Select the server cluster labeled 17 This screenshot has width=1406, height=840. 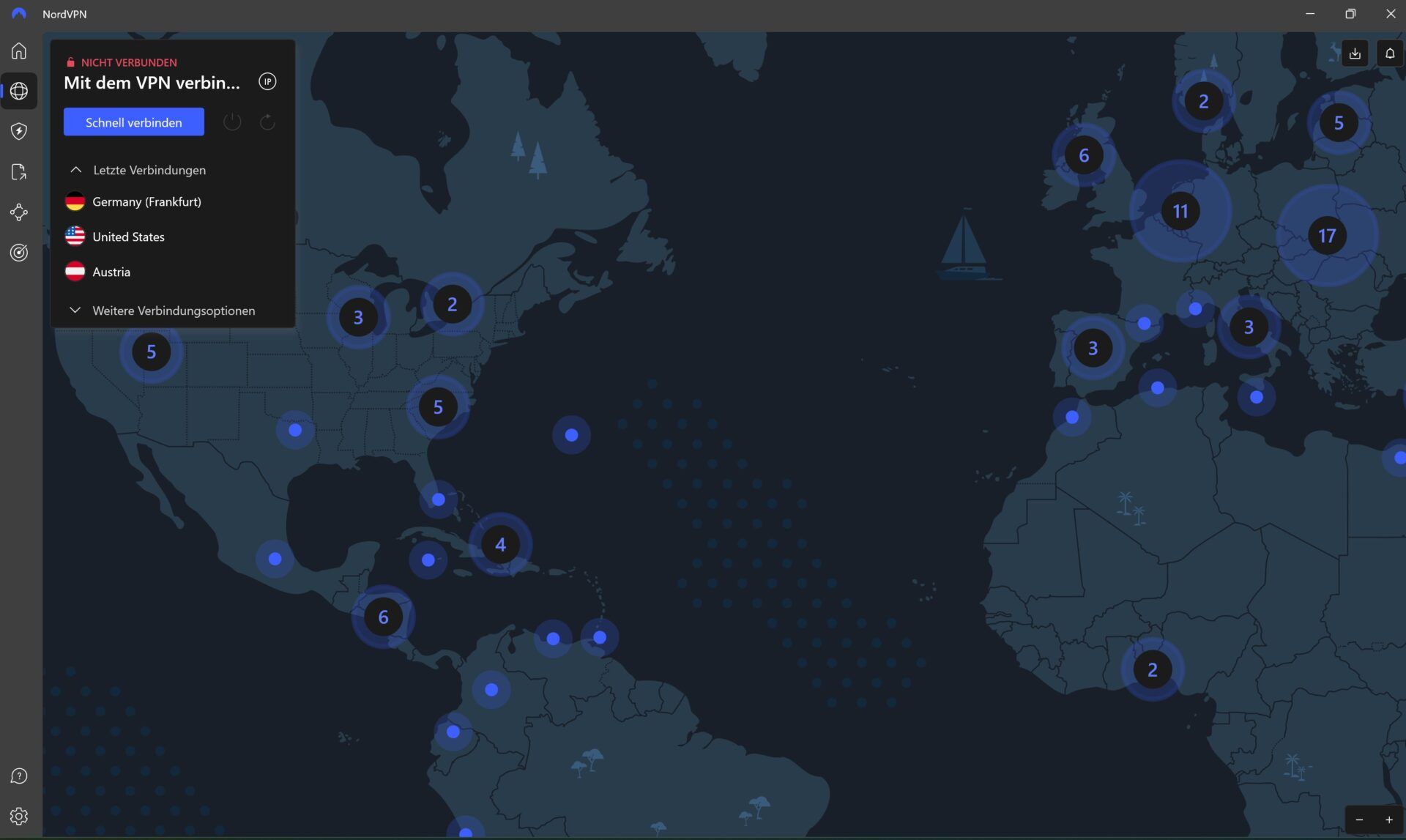(1326, 236)
